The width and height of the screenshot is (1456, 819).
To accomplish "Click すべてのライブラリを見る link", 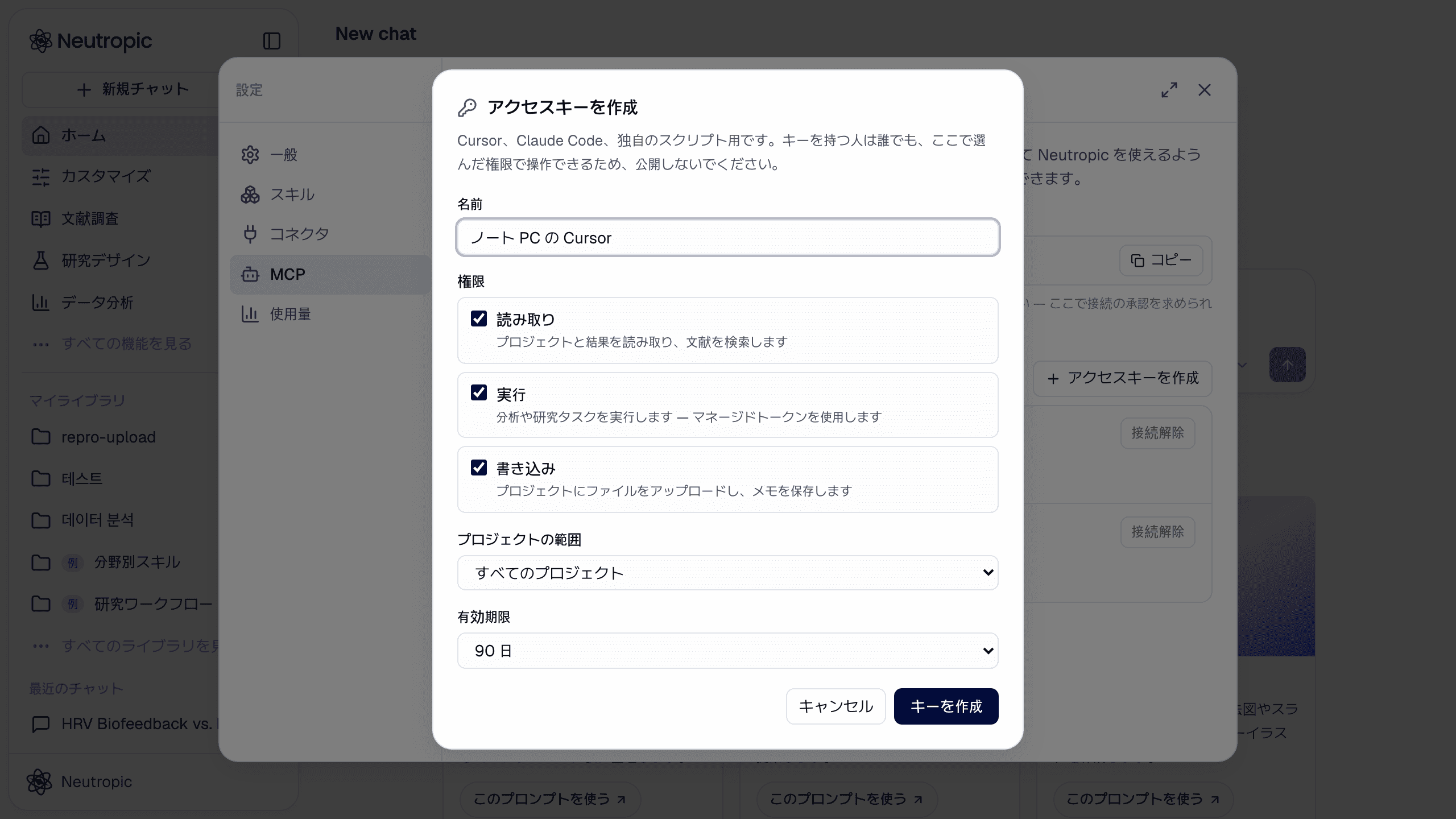I will click(140, 646).
